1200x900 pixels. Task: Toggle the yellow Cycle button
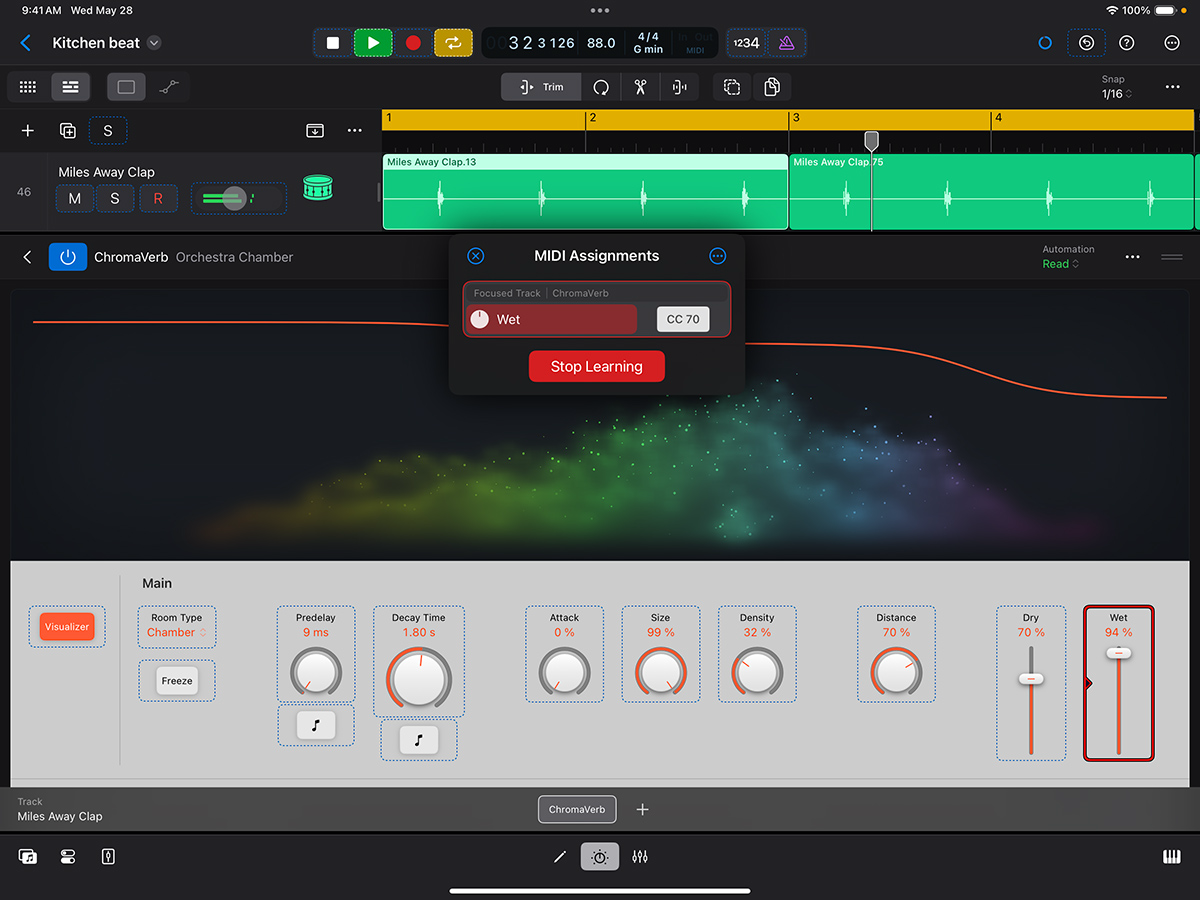(x=453, y=43)
